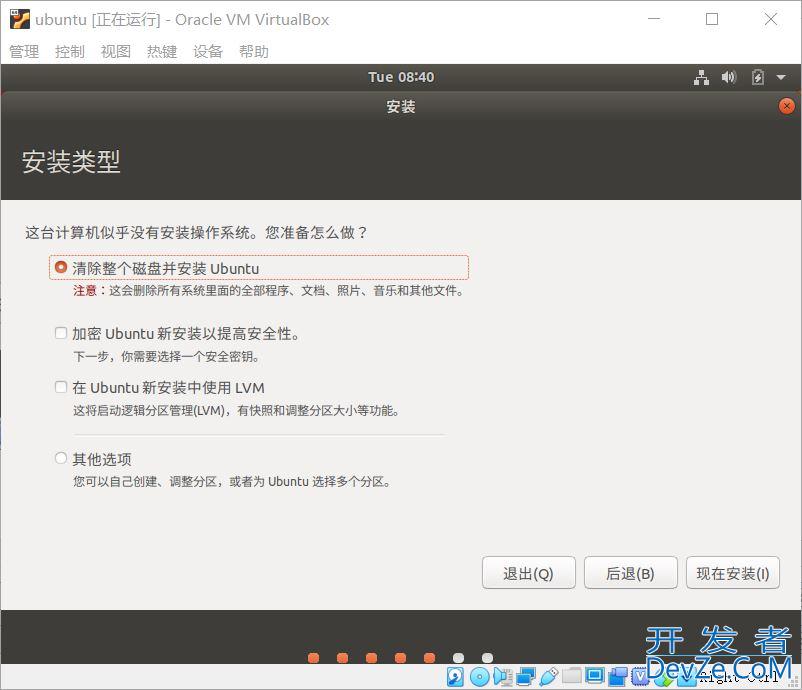
Task: Click the 注意 warning text about deleting files
Action: click(x=269, y=291)
